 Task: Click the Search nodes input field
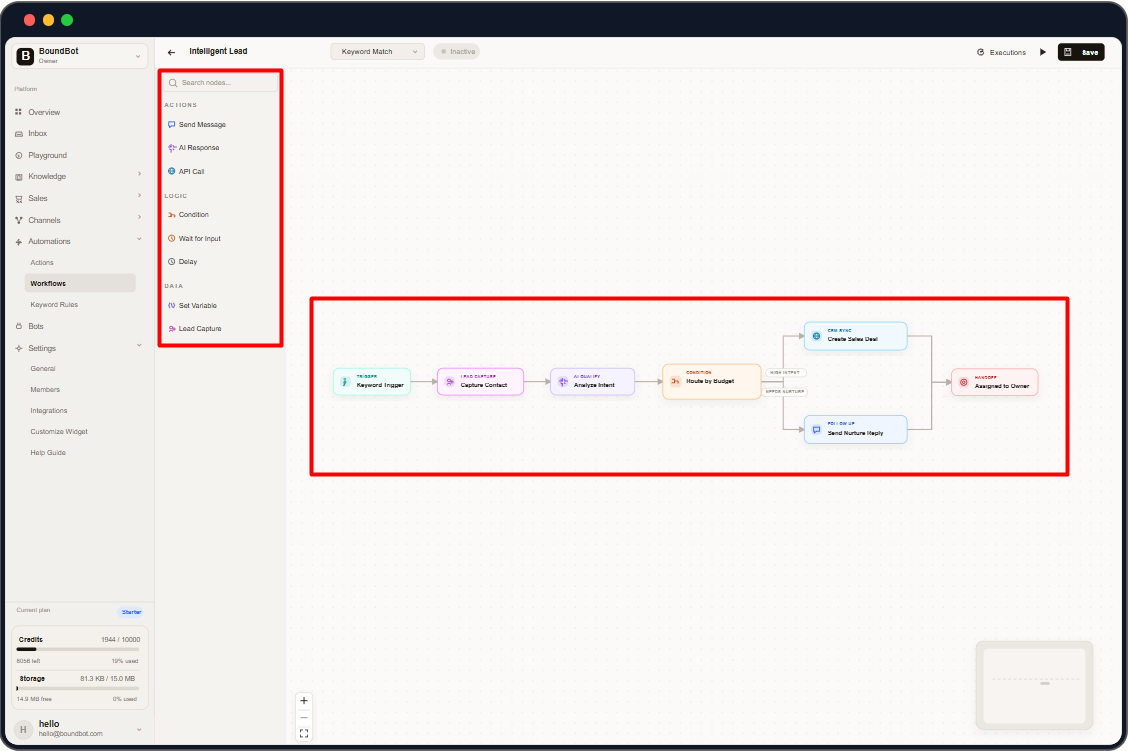click(x=220, y=82)
